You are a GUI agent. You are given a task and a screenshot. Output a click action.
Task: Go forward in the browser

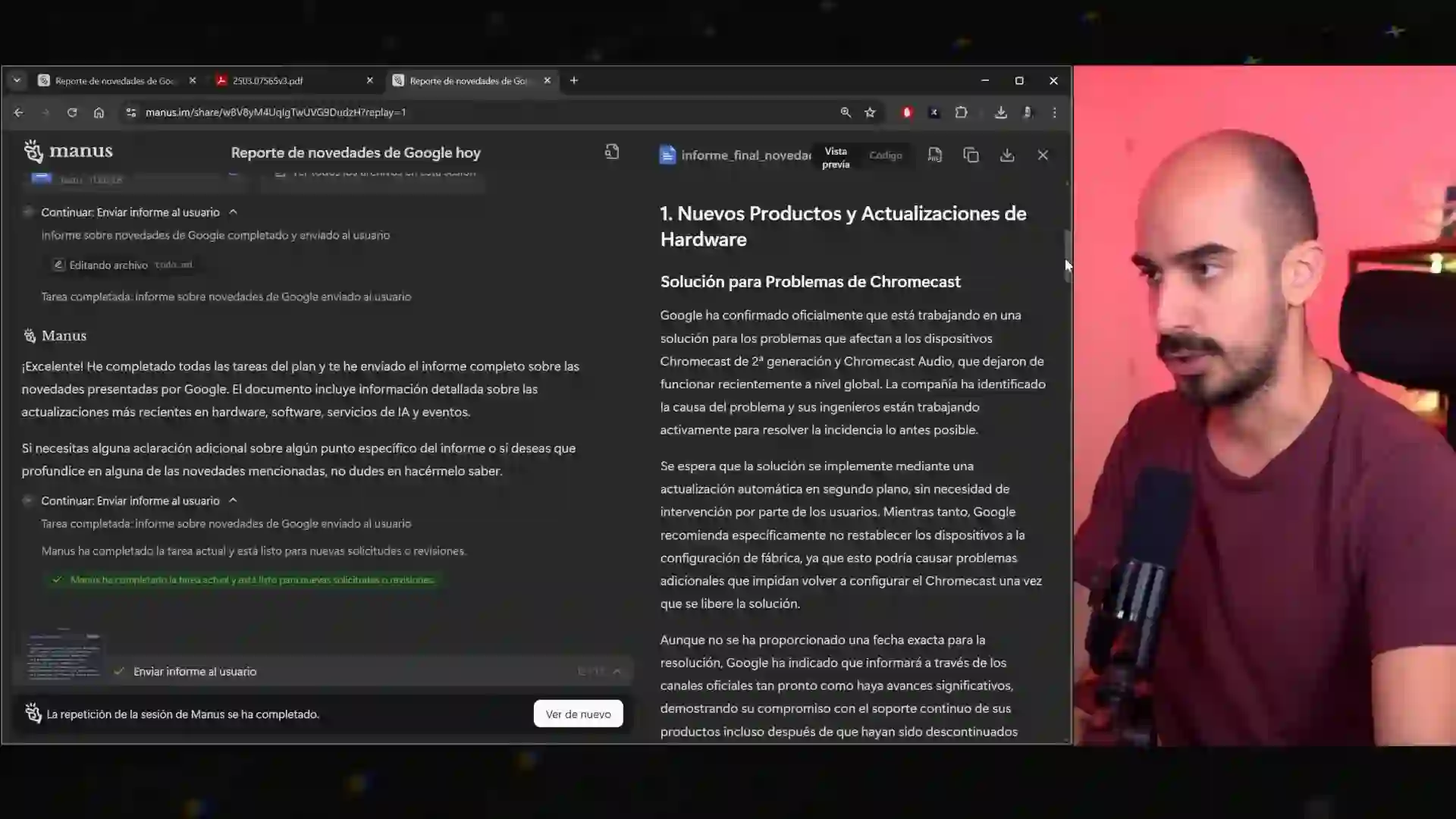tap(45, 112)
